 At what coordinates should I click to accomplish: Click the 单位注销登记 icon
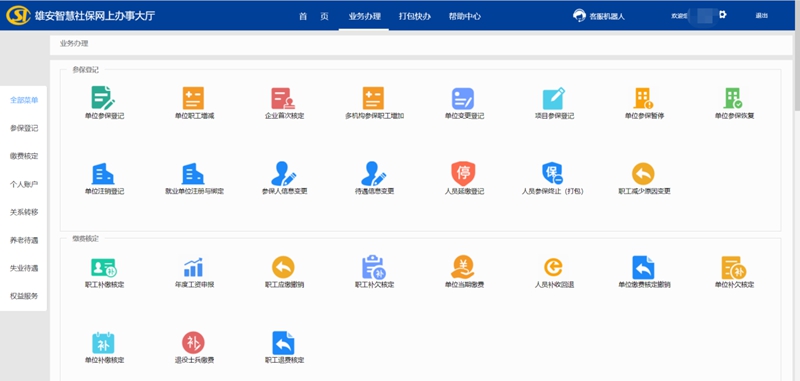click(104, 174)
